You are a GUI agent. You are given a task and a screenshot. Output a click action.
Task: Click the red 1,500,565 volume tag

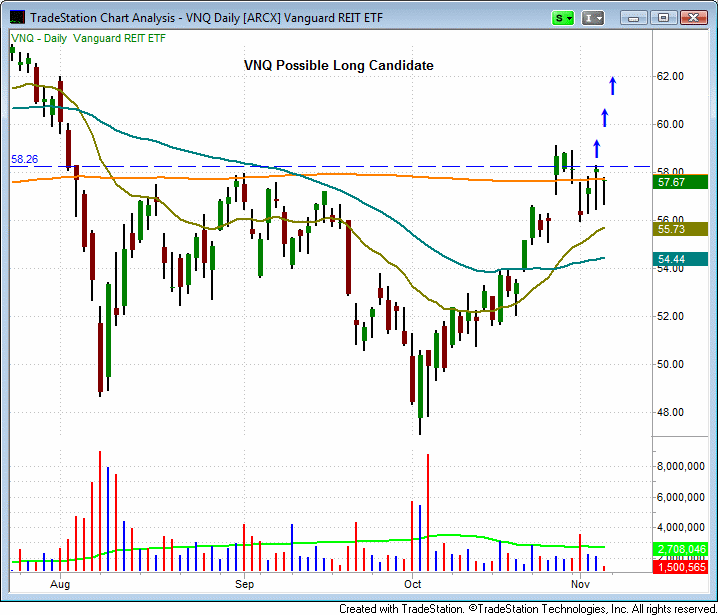(x=680, y=567)
